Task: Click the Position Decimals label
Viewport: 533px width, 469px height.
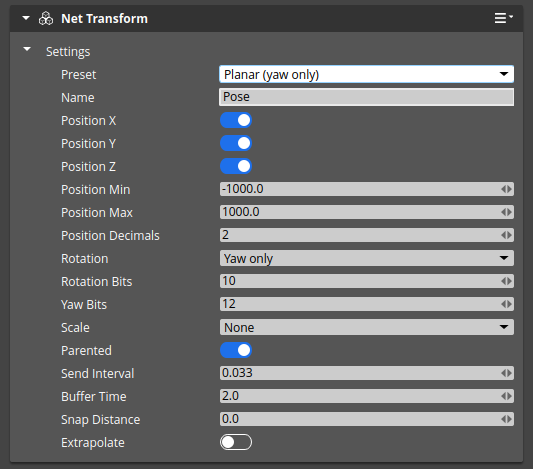Action: pyautogui.click(x=110, y=236)
